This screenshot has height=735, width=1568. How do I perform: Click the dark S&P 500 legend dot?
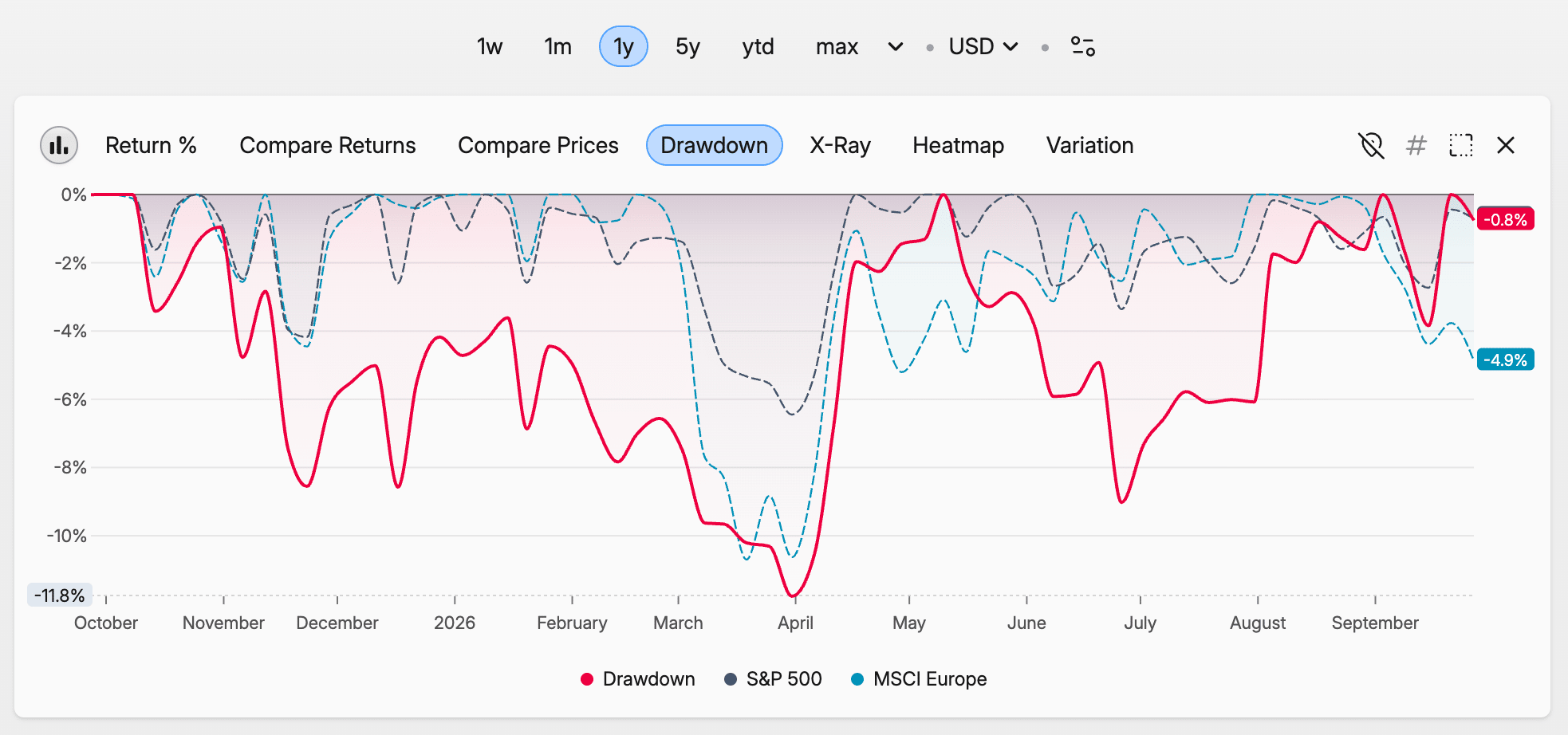point(730,679)
